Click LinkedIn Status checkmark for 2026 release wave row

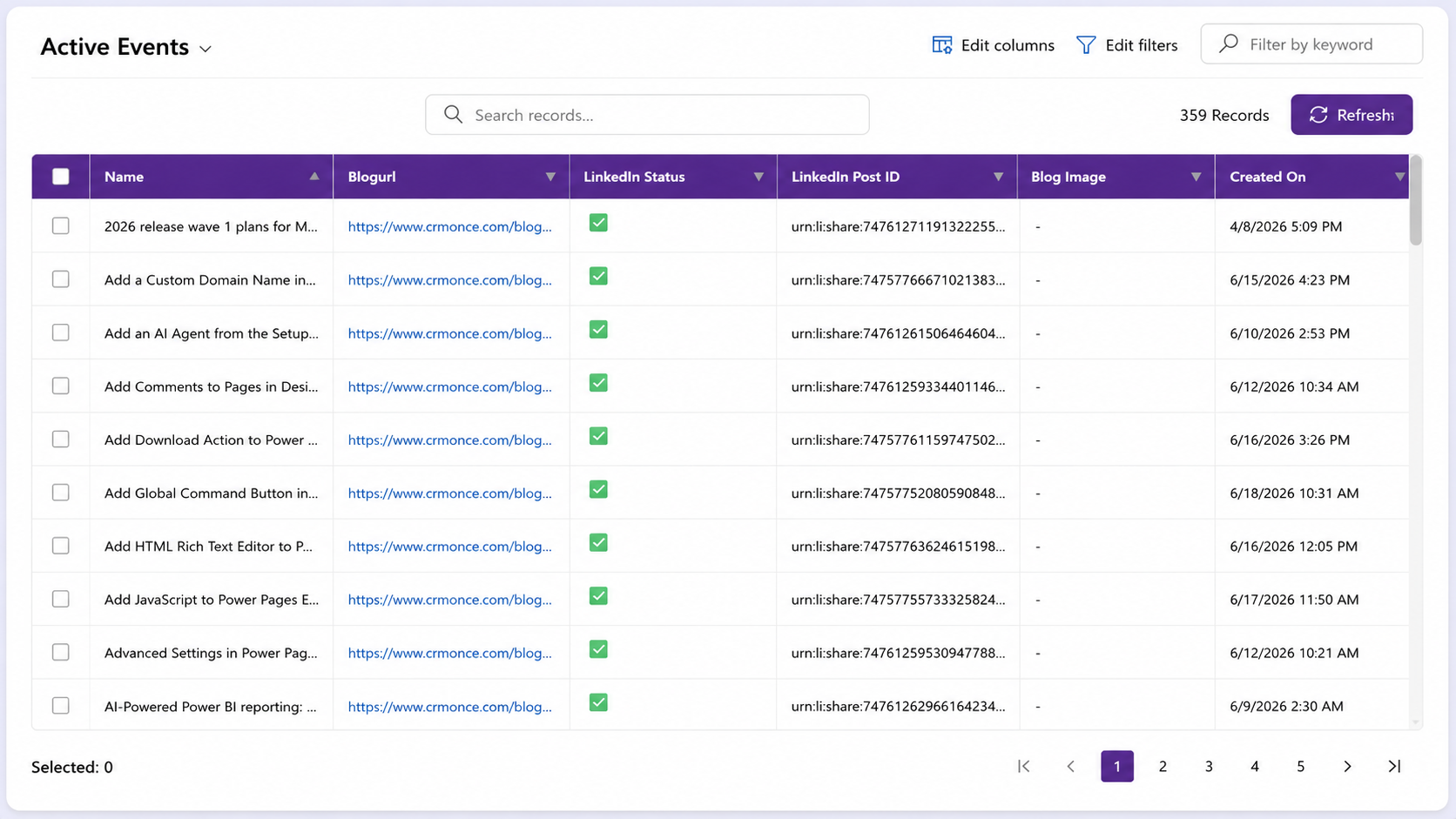pos(598,223)
